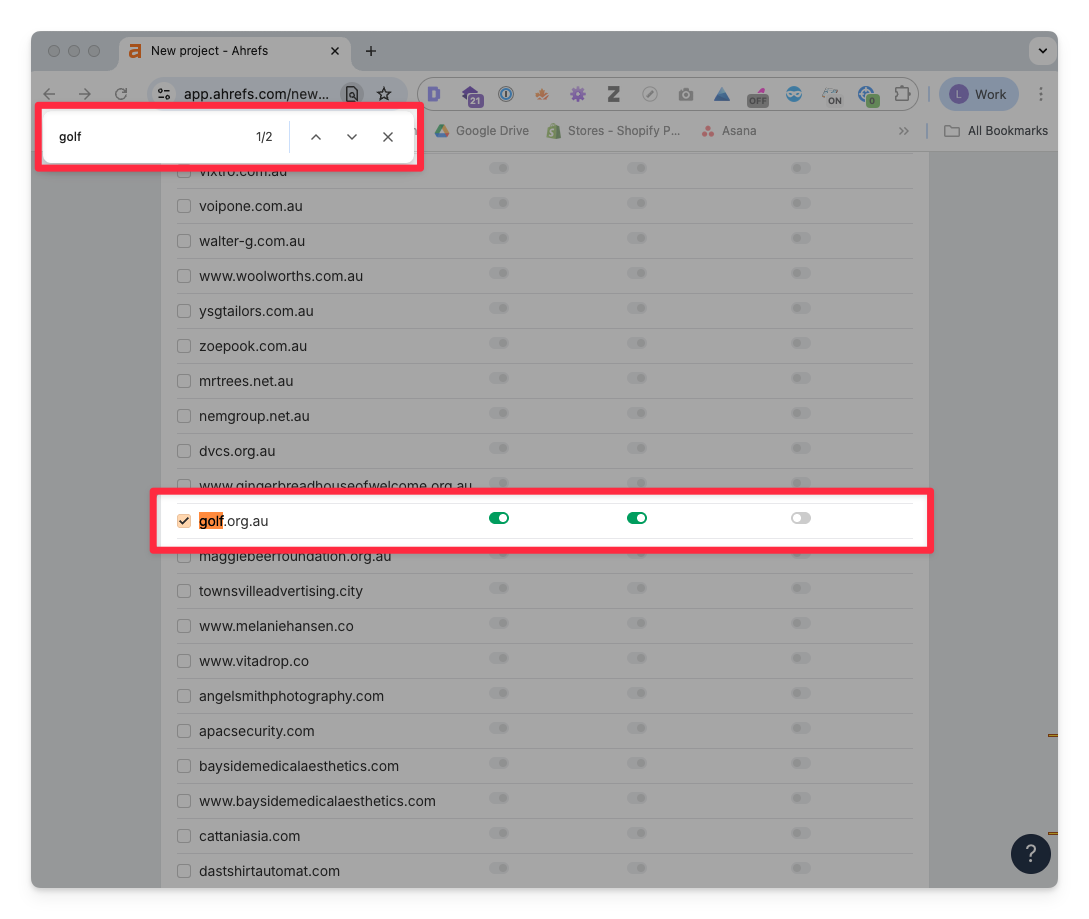
Task: Close the find bar
Action: click(388, 137)
